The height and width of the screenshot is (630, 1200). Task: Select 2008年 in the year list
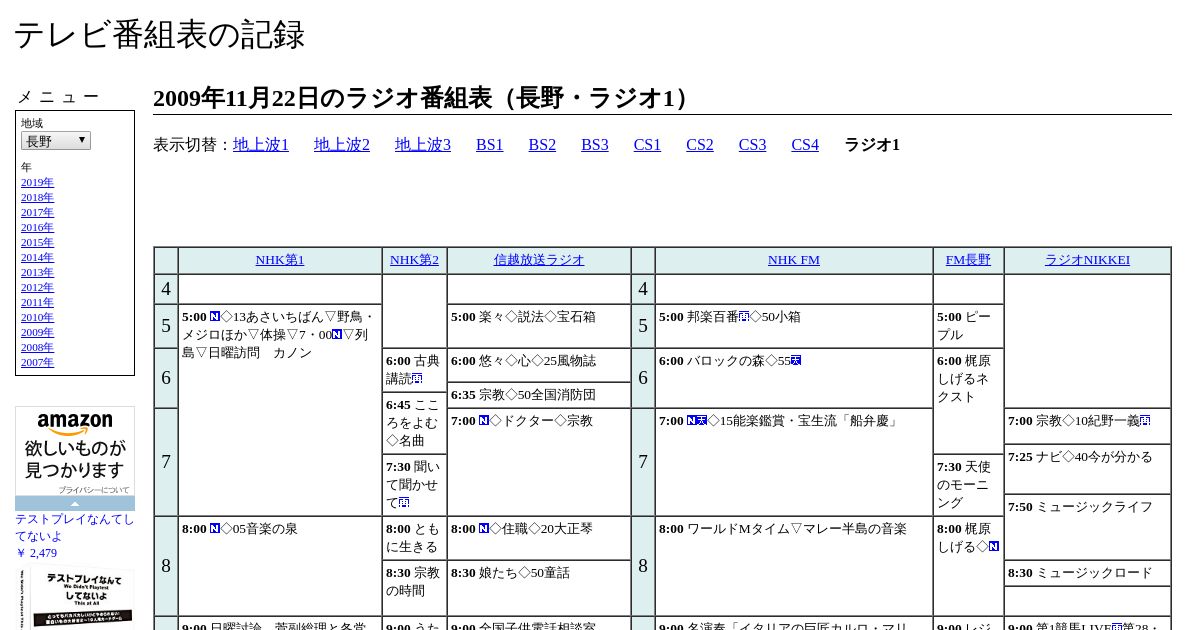pos(37,347)
